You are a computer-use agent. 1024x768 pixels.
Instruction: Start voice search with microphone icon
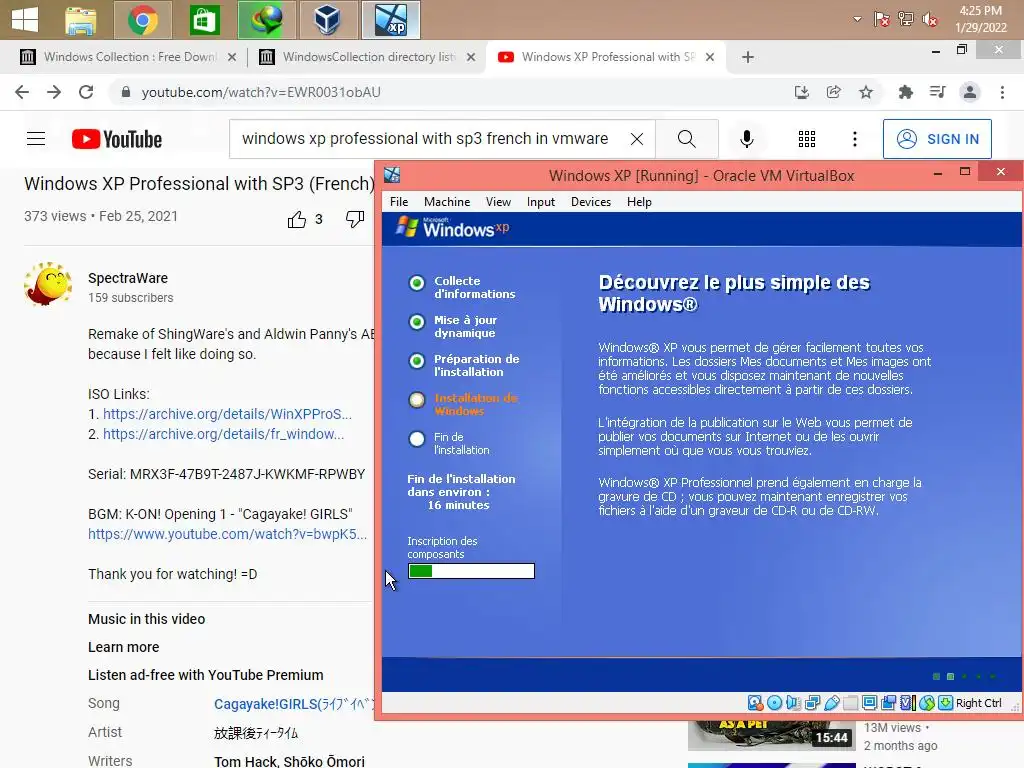tap(747, 138)
